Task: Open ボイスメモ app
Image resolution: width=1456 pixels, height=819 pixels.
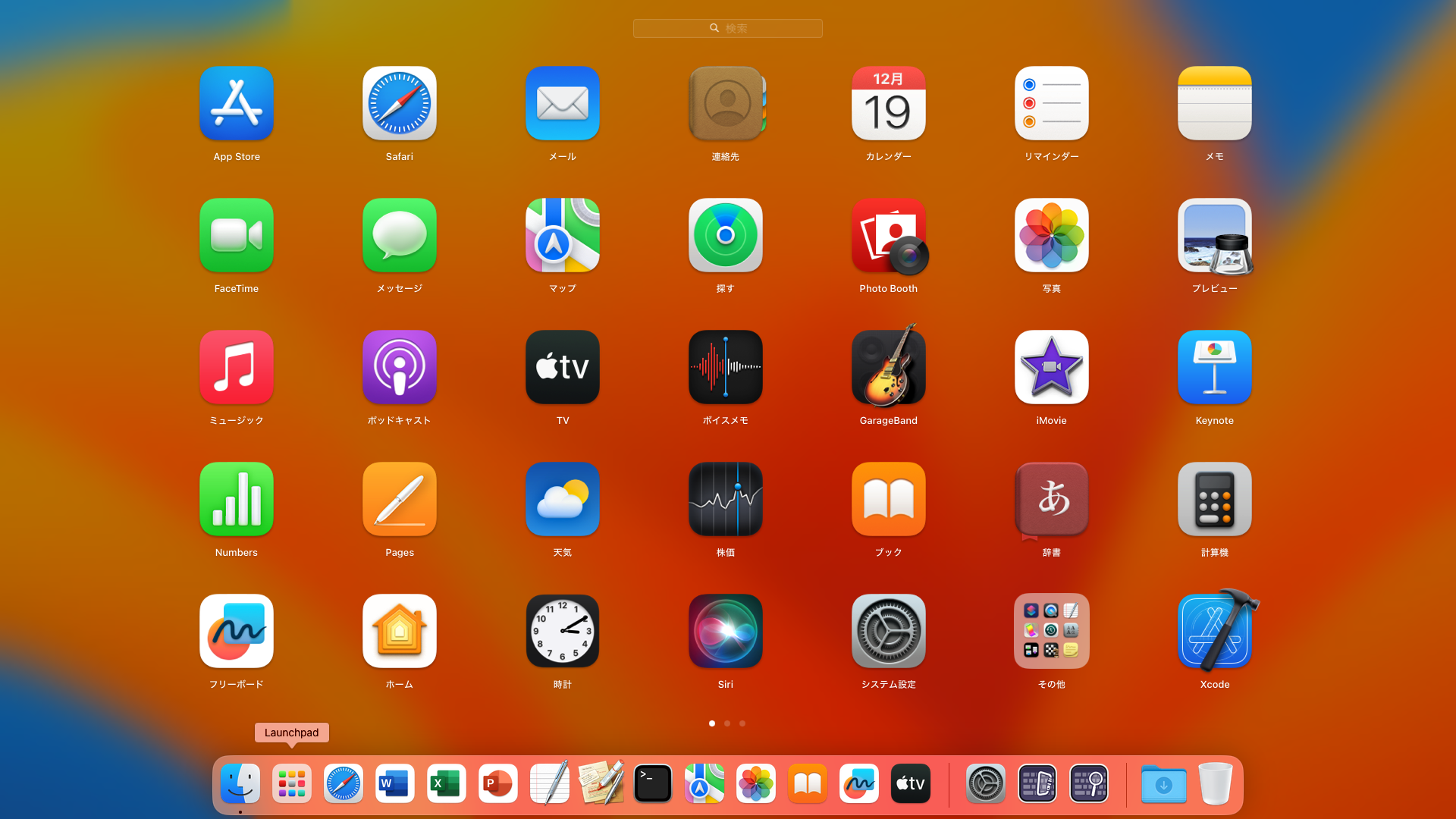Action: (x=726, y=367)
